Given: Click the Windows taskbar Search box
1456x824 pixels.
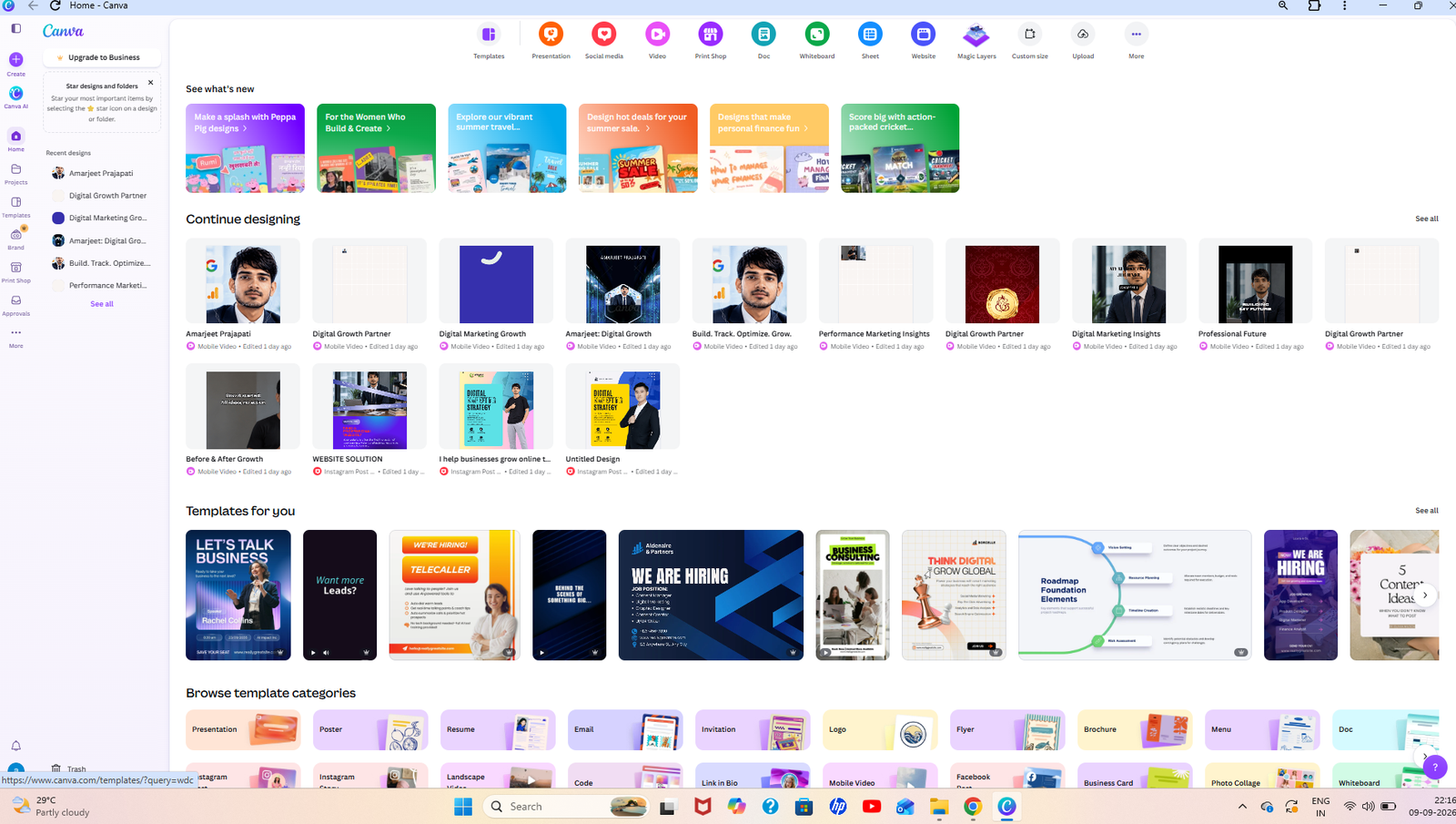Looking at the screenshot, I should tap(566, 807).
